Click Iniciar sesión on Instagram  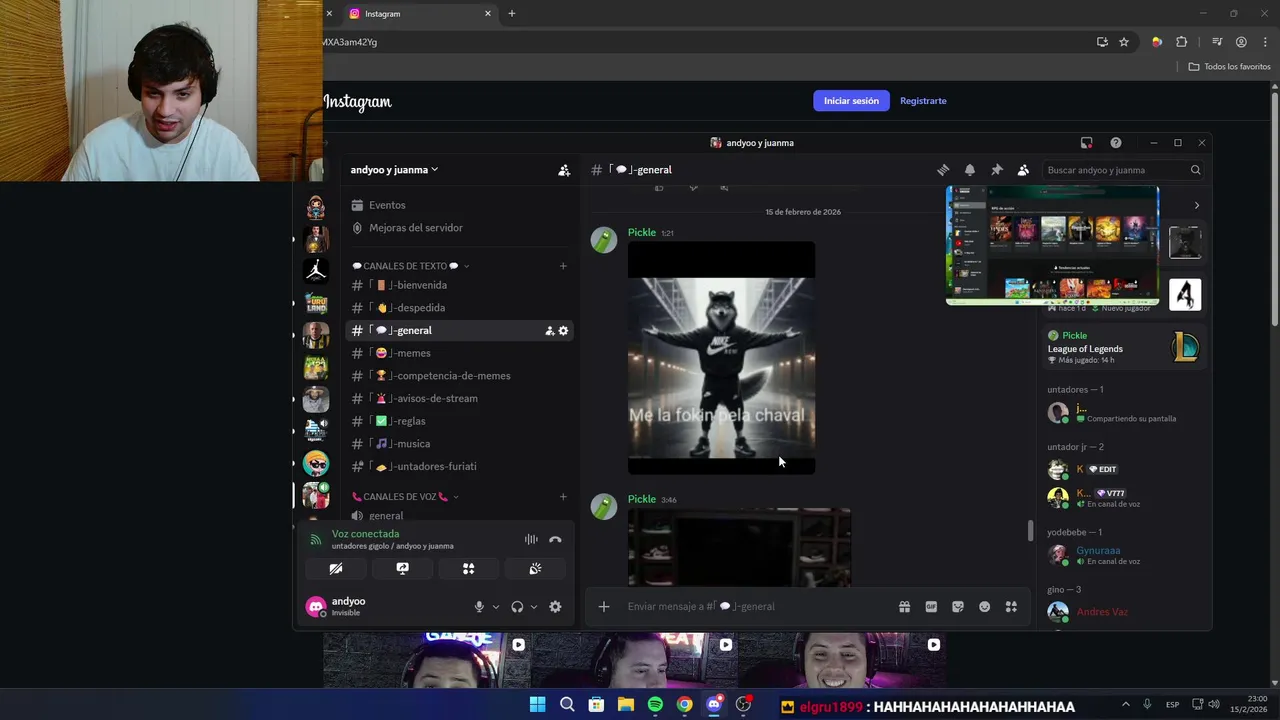point(851,101)
